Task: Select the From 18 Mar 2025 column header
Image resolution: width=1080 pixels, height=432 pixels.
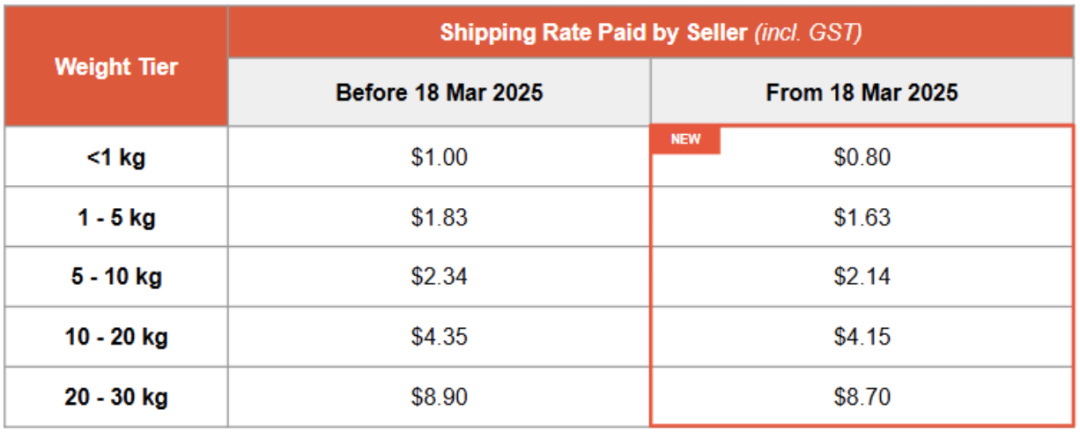Action: click(x=862, y=93)
